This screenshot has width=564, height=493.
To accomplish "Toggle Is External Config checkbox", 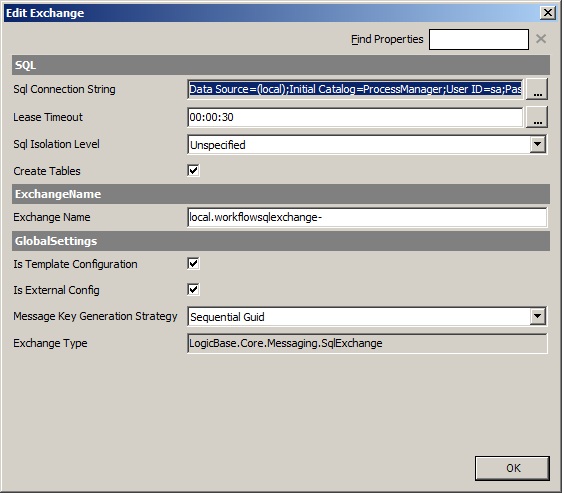I will point(193,289).
